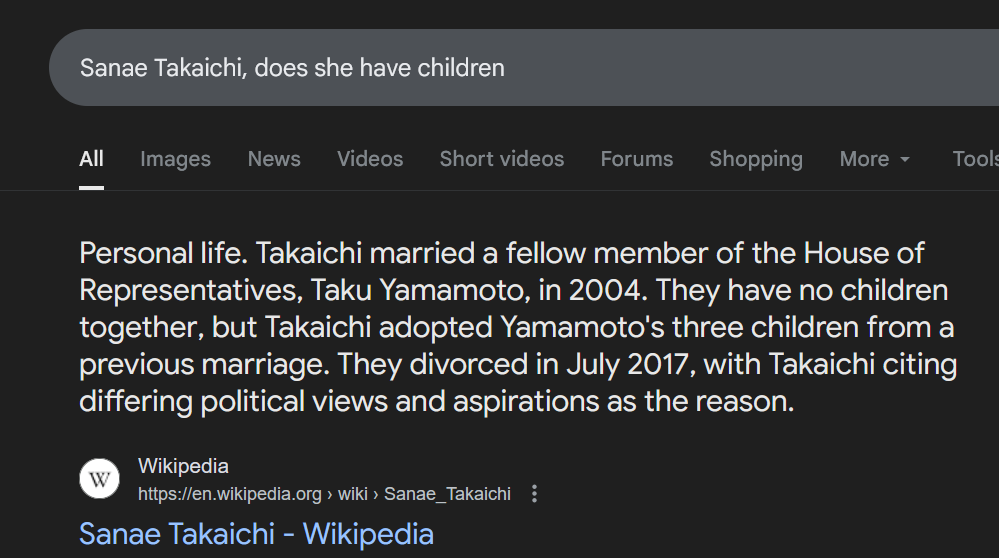The height and width of the screenshot is (558, 999).
Task: Open the three-dot menu for the Wikipedia result
Action: click(535, 494)
